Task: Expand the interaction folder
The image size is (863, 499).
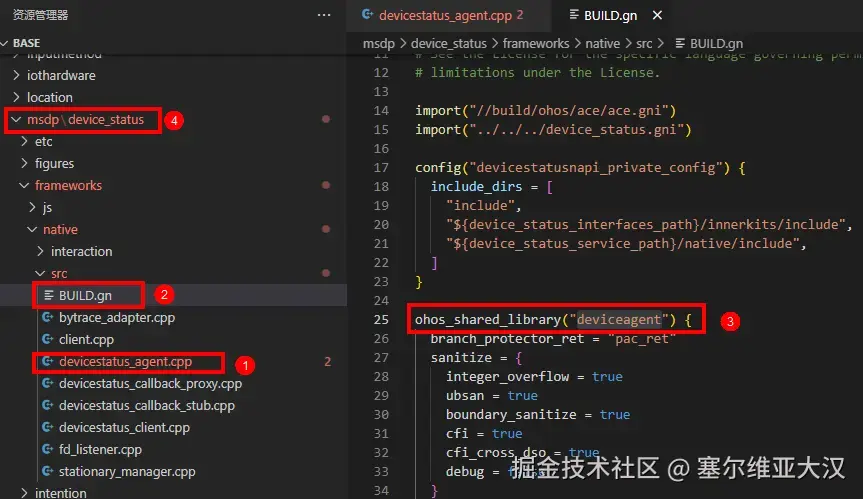Action: point(40,251)
